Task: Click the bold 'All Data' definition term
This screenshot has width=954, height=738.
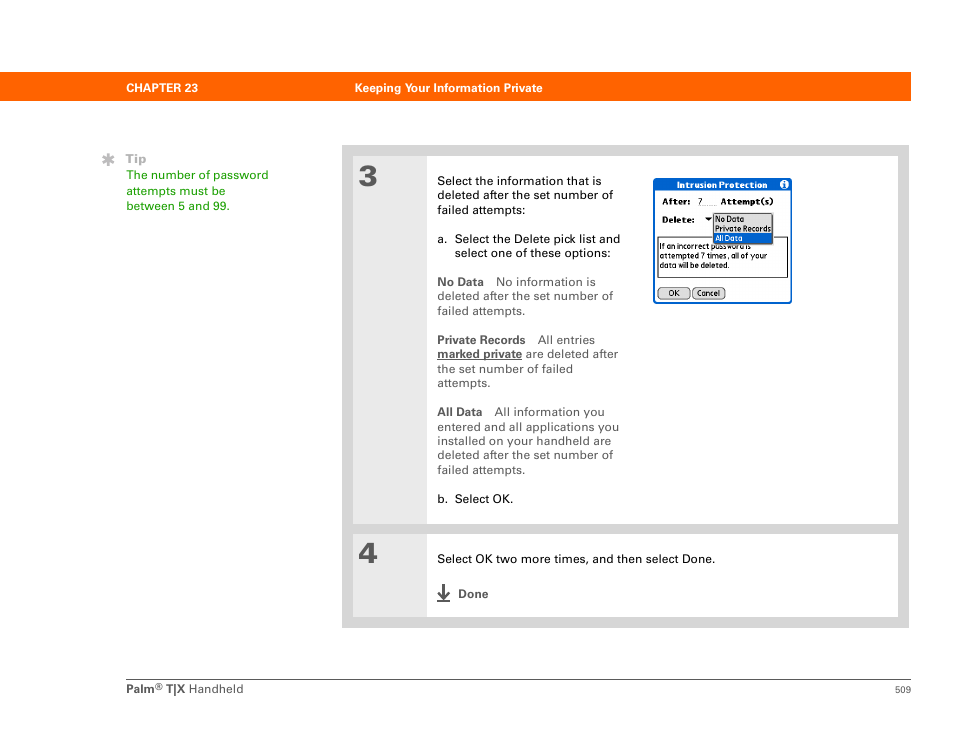Action: tap(459, 413)
